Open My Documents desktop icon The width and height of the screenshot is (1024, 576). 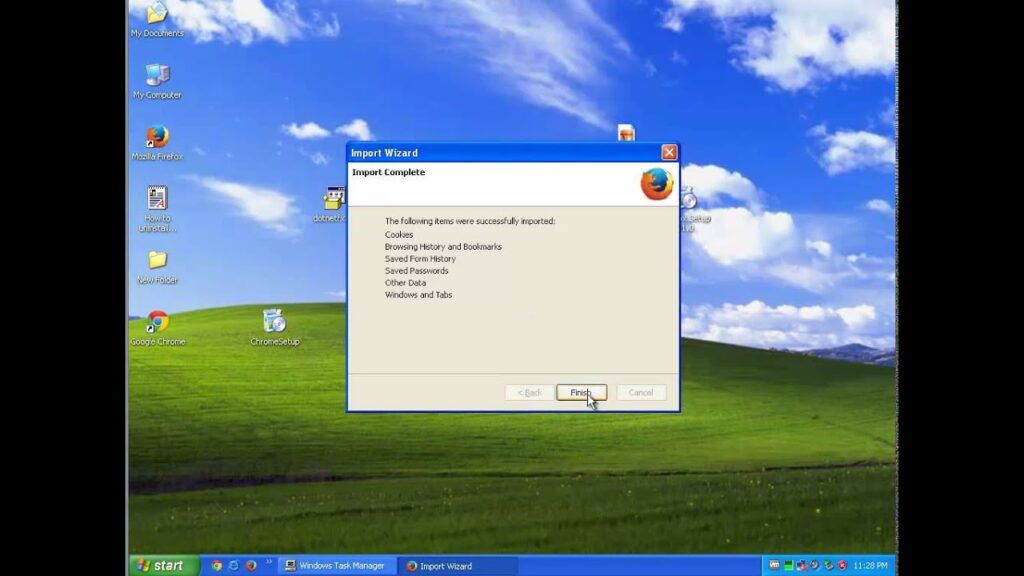pyautogui.click(x=157, y=19)
